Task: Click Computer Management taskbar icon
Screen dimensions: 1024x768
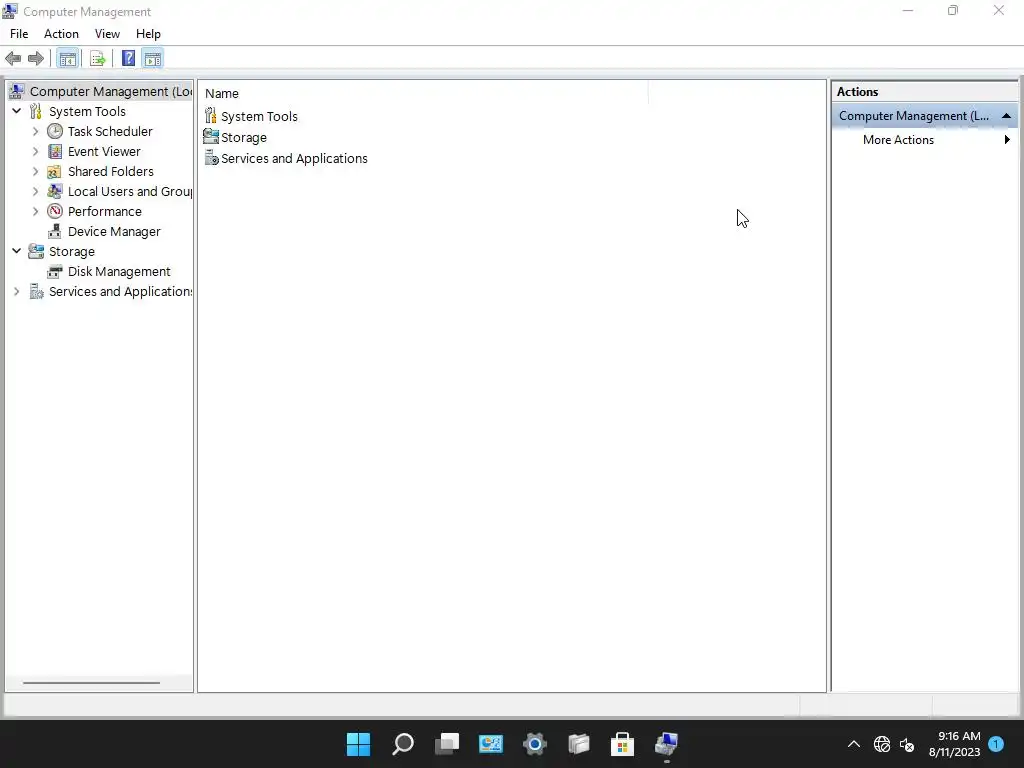Action: pyautogui.click(x=666, y=744)
